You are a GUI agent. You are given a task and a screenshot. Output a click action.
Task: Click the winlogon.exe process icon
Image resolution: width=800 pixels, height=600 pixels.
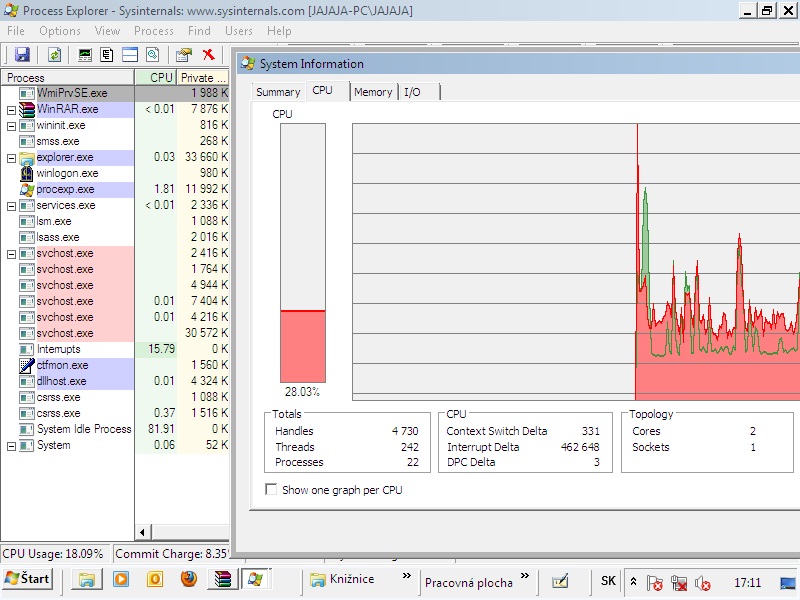(x=27, y=173)
